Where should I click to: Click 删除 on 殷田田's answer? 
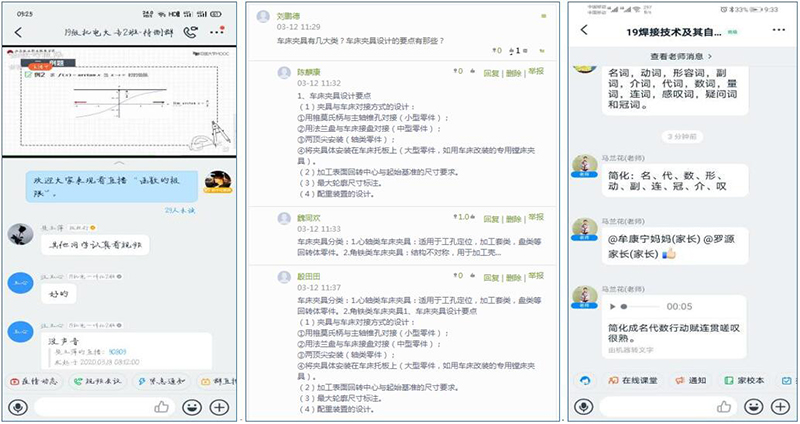click(x=514, y=274)
